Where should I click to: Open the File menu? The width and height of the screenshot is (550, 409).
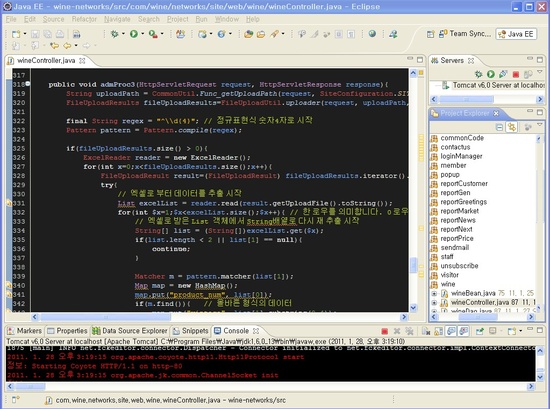coord(11,19)
